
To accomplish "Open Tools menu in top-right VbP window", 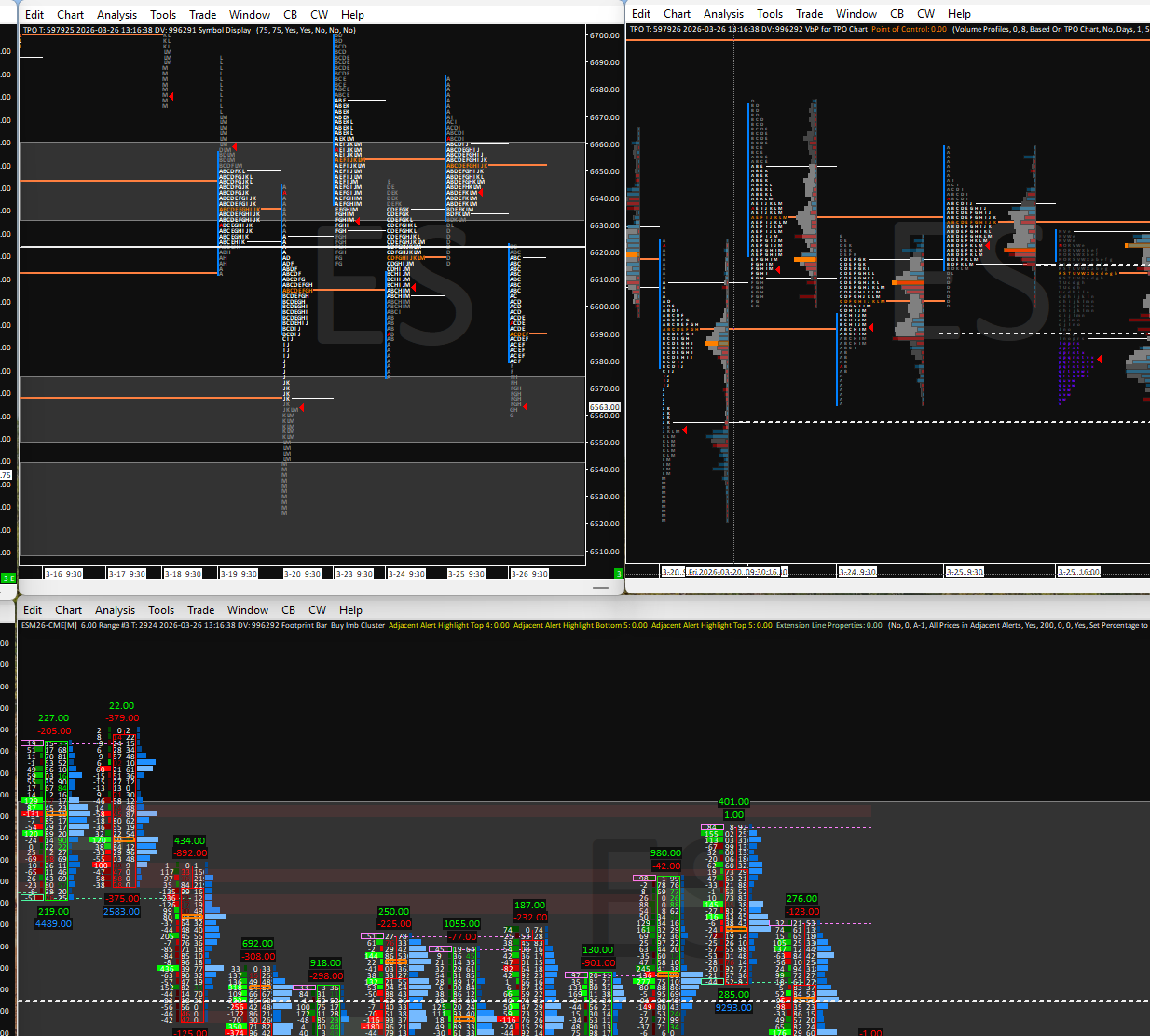I will pyautogui.click(x=770, y=13).
